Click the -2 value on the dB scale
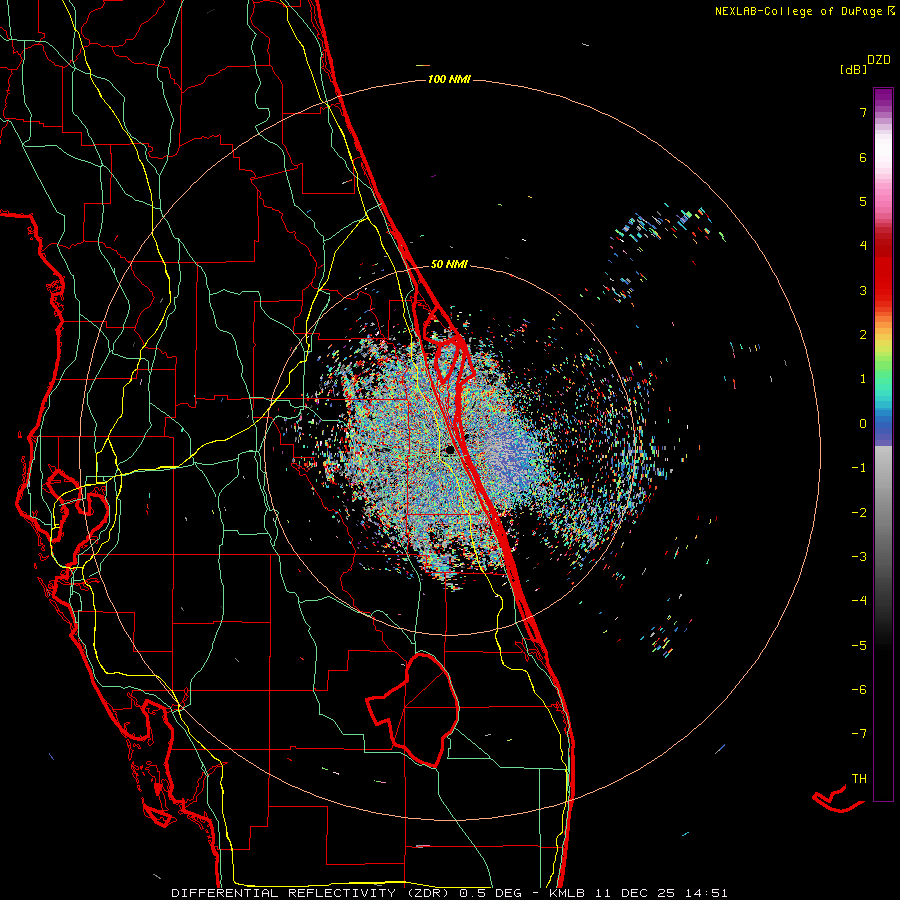 pyautogui.click(x=859, y=513)
